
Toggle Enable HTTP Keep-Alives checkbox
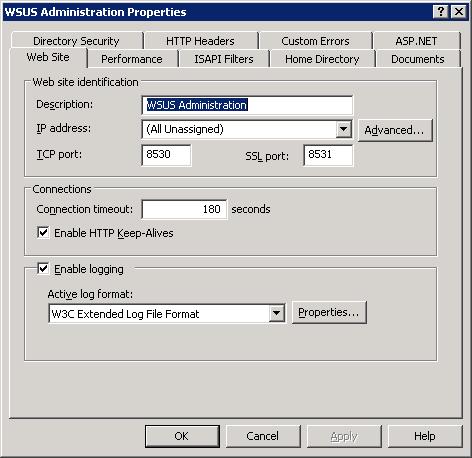click(43, 232)
